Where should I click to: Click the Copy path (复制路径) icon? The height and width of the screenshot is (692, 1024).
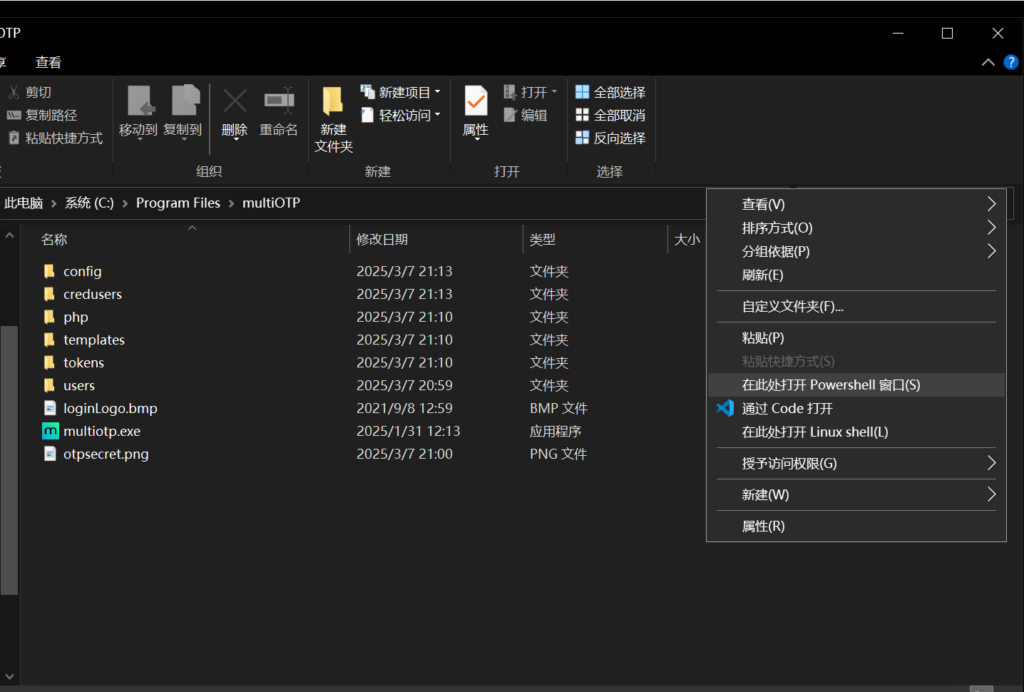[x=14, y=116]
